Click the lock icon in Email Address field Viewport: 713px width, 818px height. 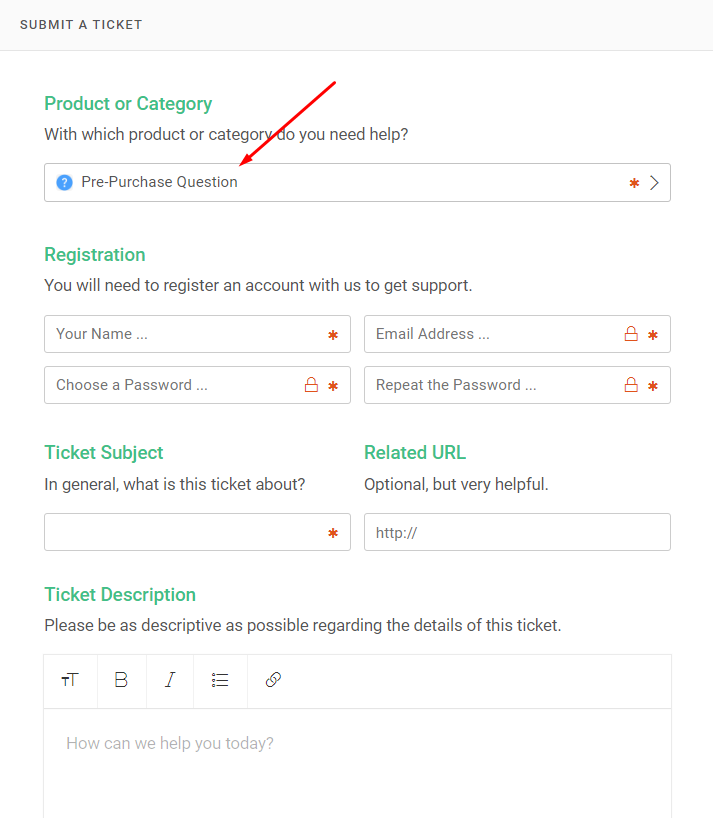(631, 334)
